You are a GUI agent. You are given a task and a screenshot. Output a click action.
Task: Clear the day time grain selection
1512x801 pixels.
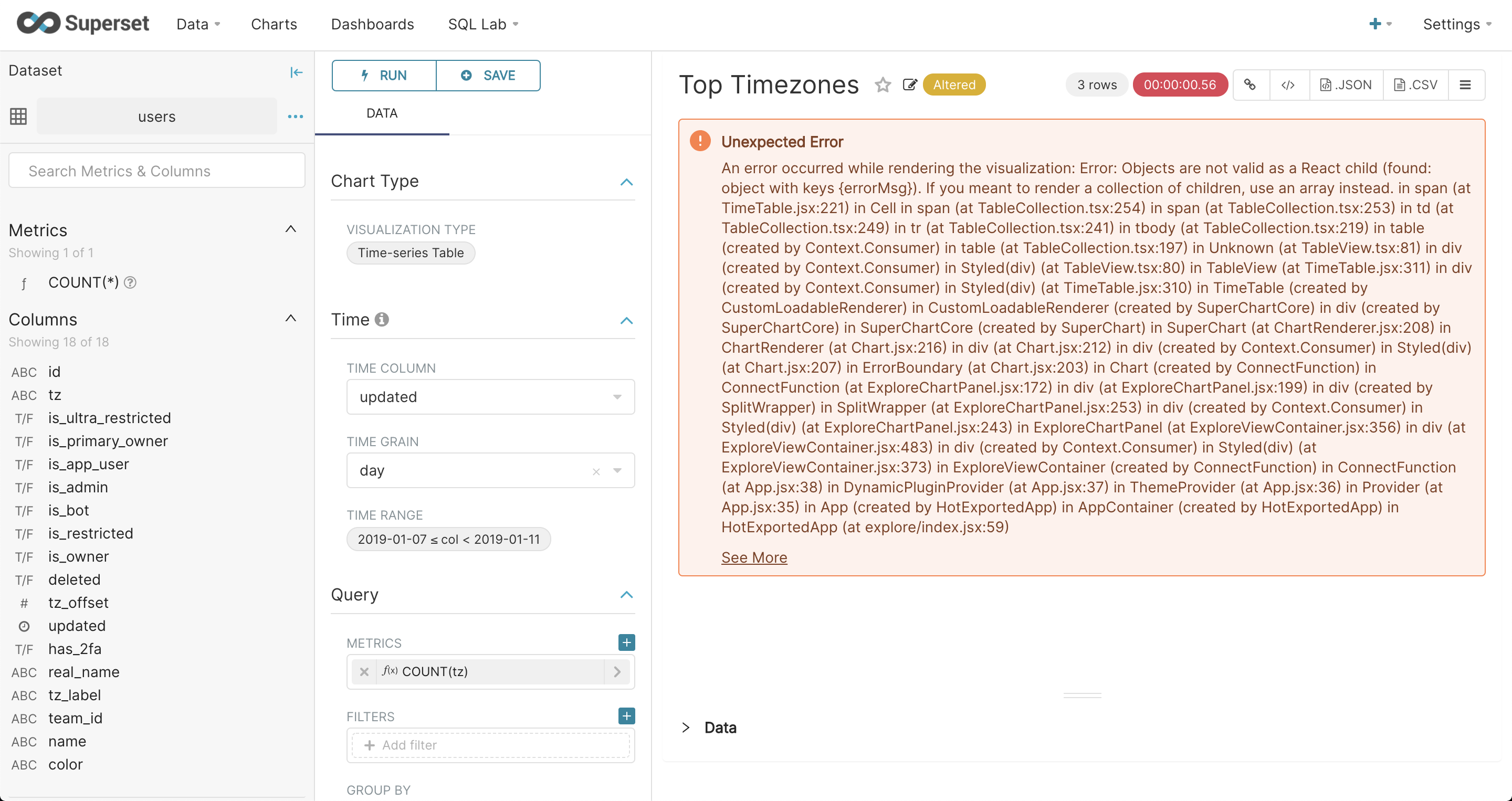[x=596, y=471]
